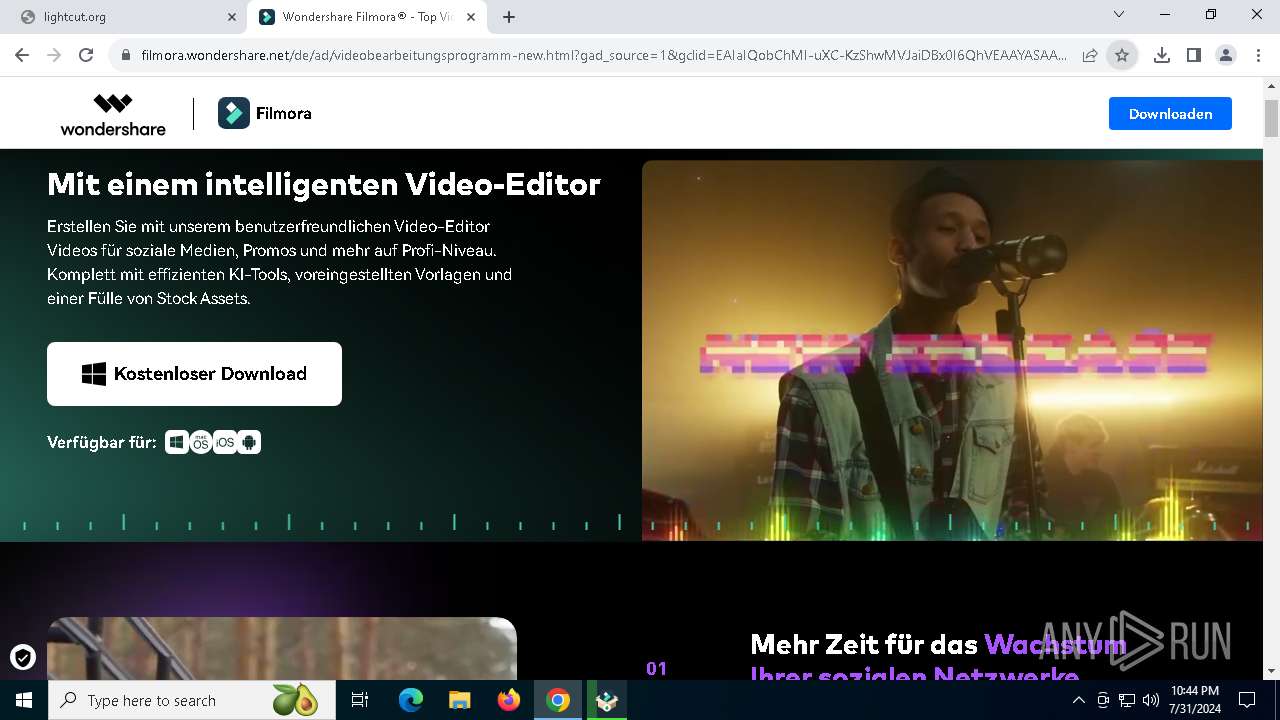Screen dimensions: 1280x720
Task: Click the address bar URL
Action: [x=604, y=56]
